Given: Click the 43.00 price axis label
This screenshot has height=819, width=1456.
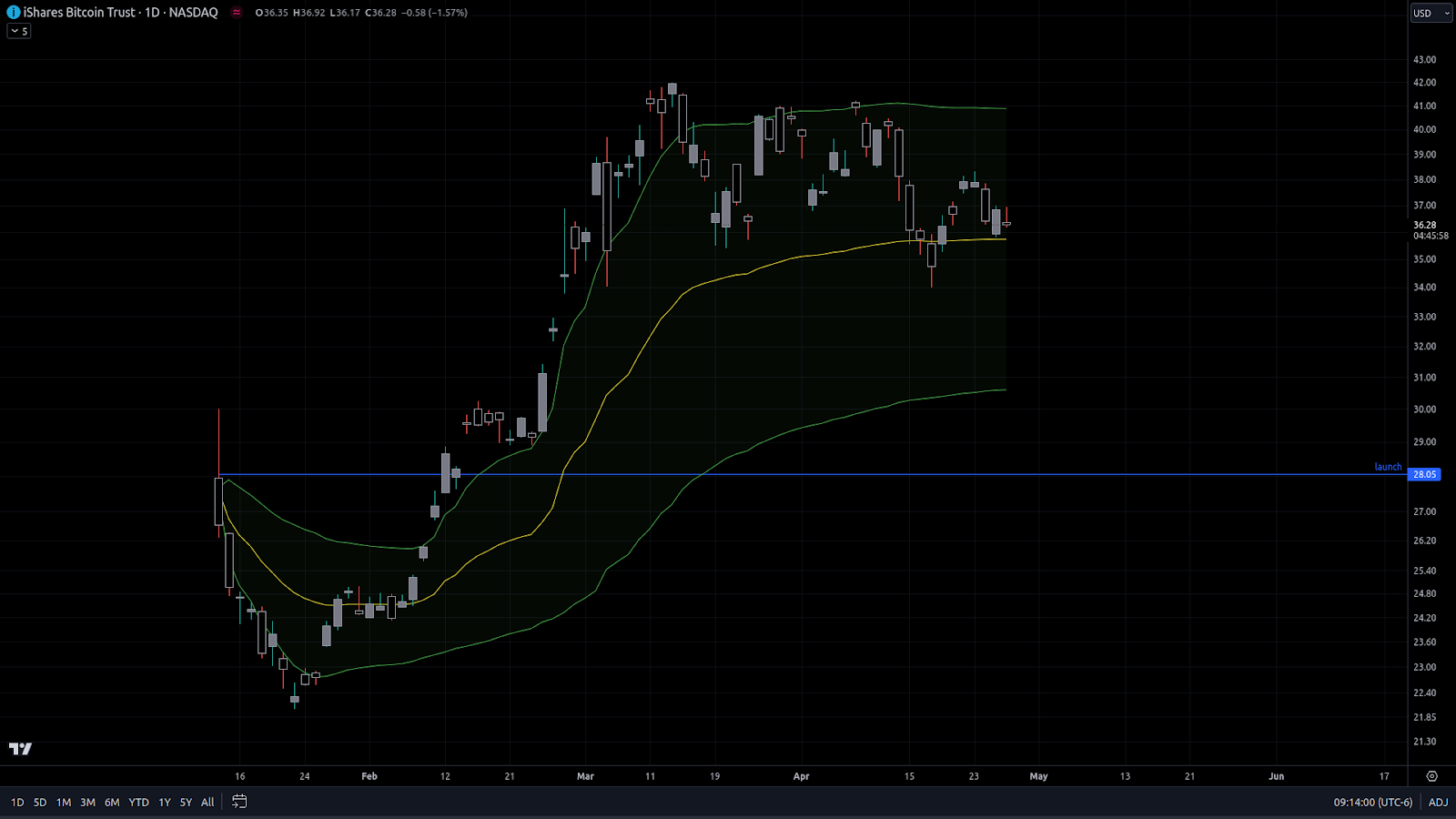Looking at the screenshot, I should point(1425,59).
